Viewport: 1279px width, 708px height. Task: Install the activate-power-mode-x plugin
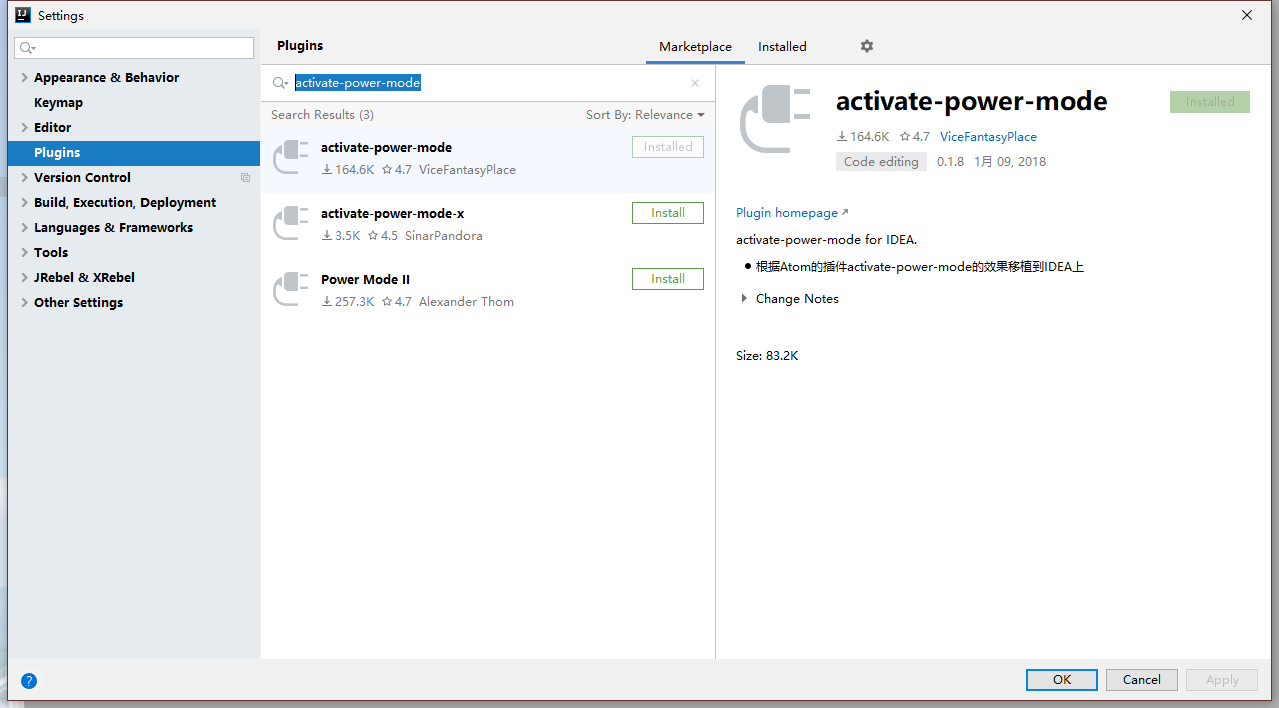pyautogui.click(x=667, y=213)
